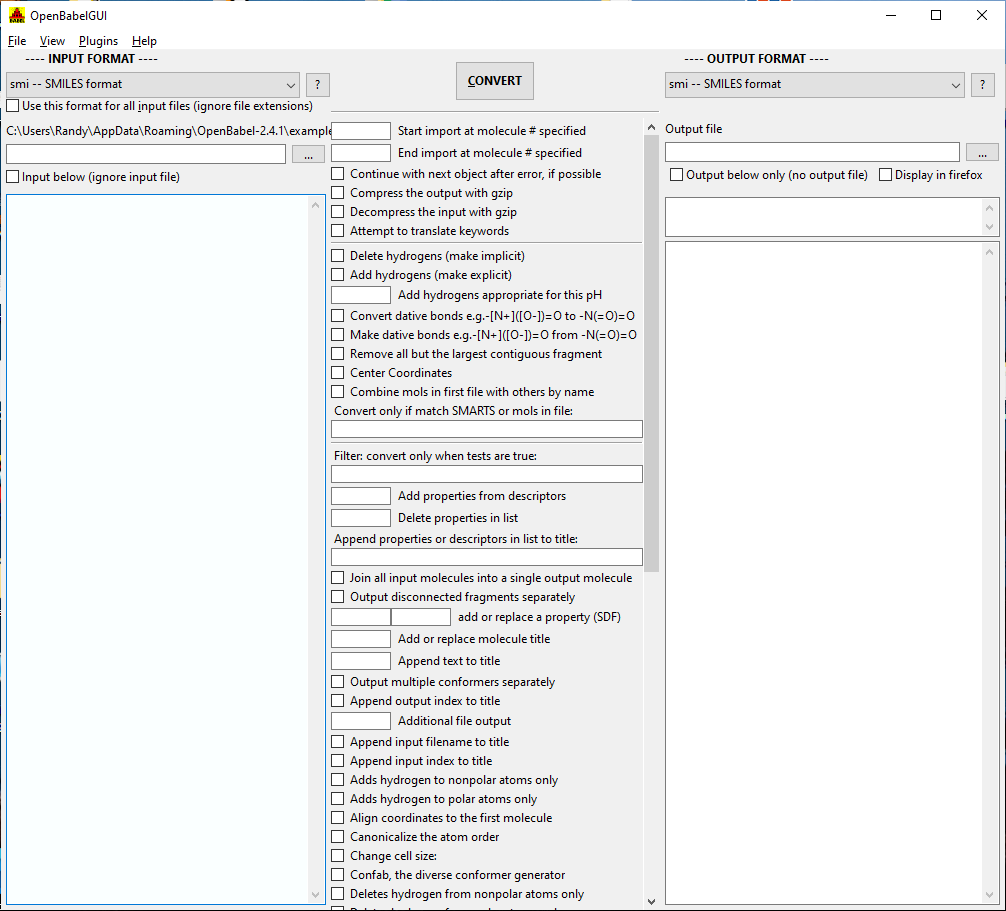Click the CONVERT button
The image size is (1006, 911).
pos(495,81)
